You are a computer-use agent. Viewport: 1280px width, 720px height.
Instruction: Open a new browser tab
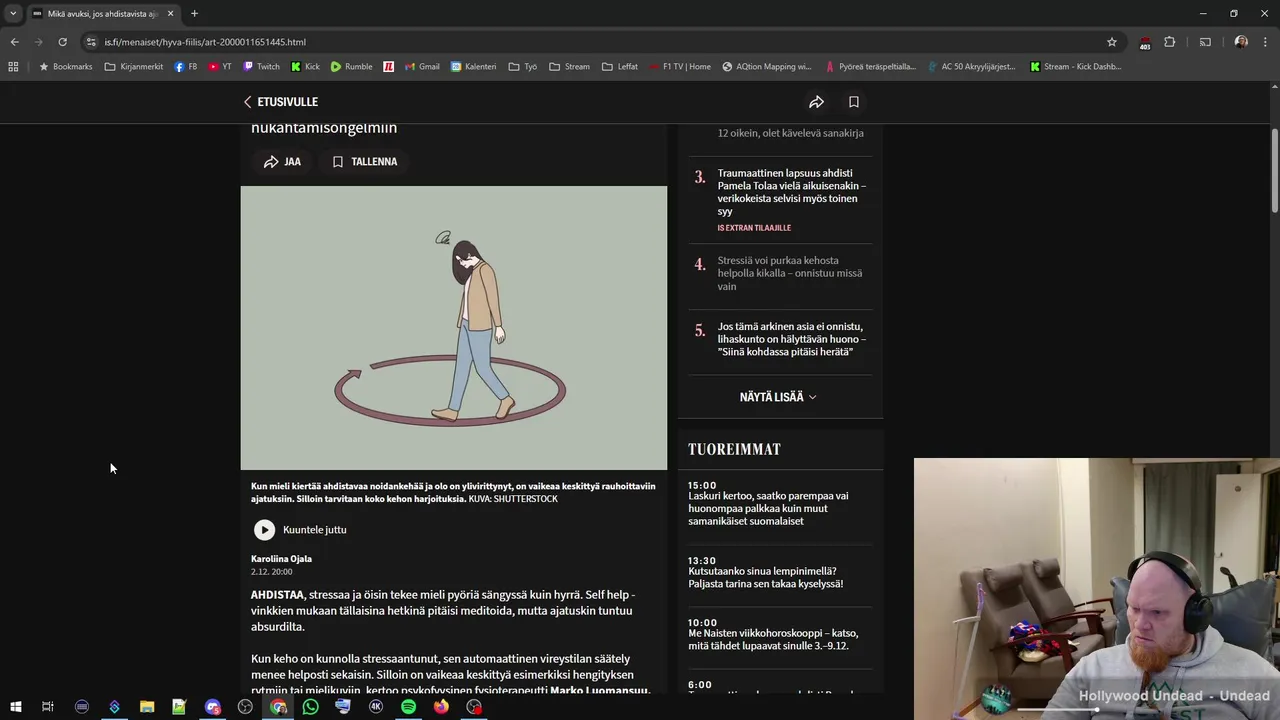point(194,14)
